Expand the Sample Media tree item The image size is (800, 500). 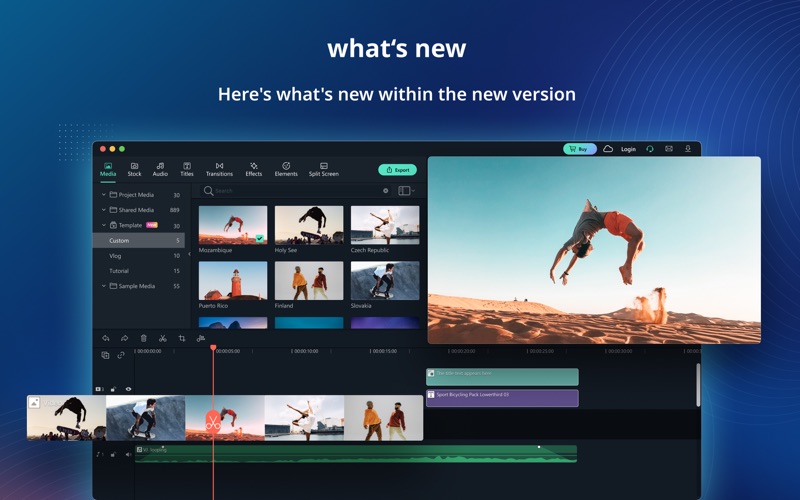coord(104,286)
